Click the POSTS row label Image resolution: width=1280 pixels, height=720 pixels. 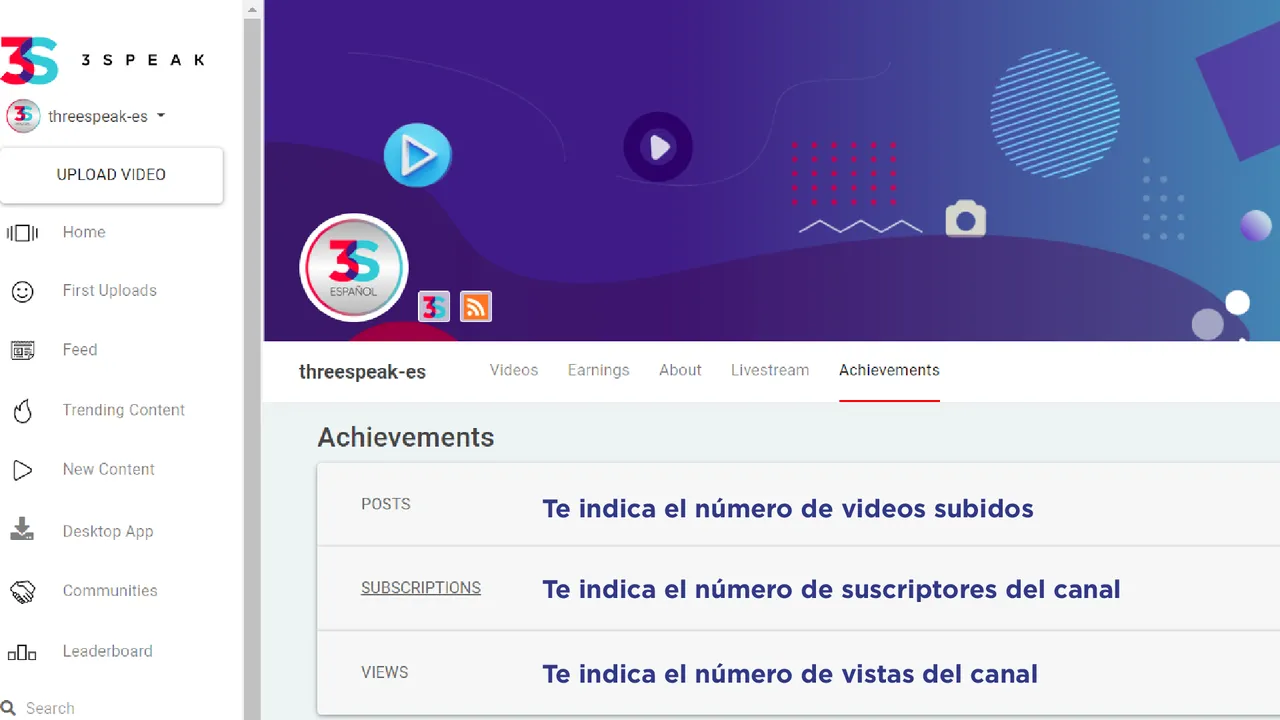pyautogui.click(x=386, y=504)
